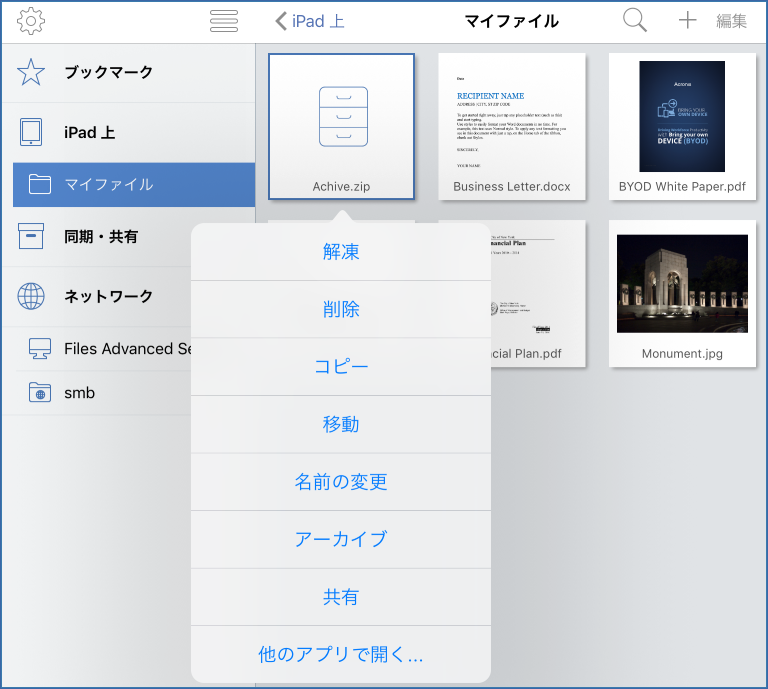Choose 移動 in the popup menu
The image size is (768, 689).
coord(341,424)
